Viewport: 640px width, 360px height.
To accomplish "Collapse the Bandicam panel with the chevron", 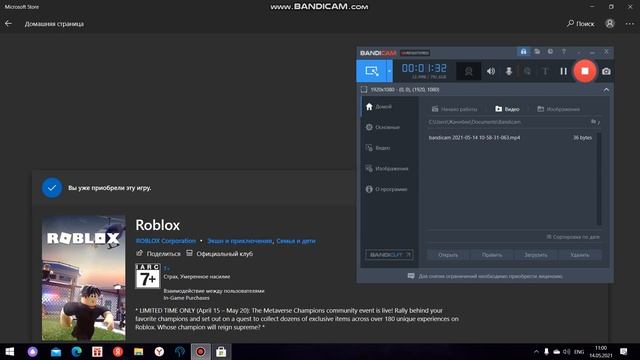I will (x=606, y=89).
